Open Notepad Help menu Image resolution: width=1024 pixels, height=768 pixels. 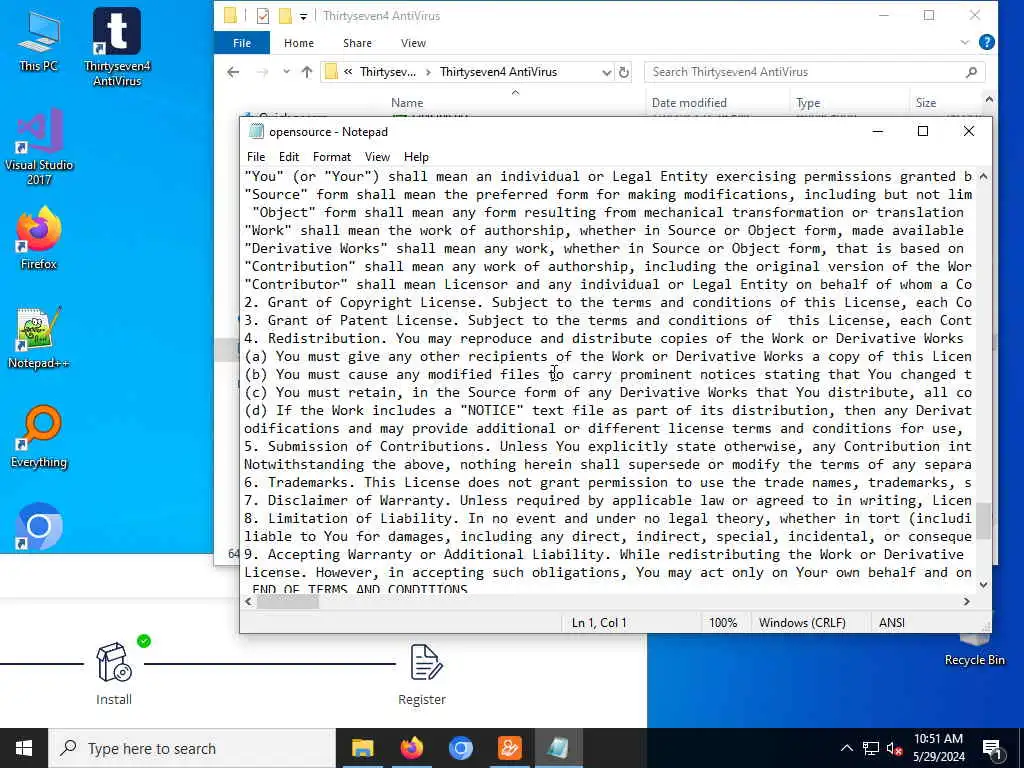click(416, 157)
